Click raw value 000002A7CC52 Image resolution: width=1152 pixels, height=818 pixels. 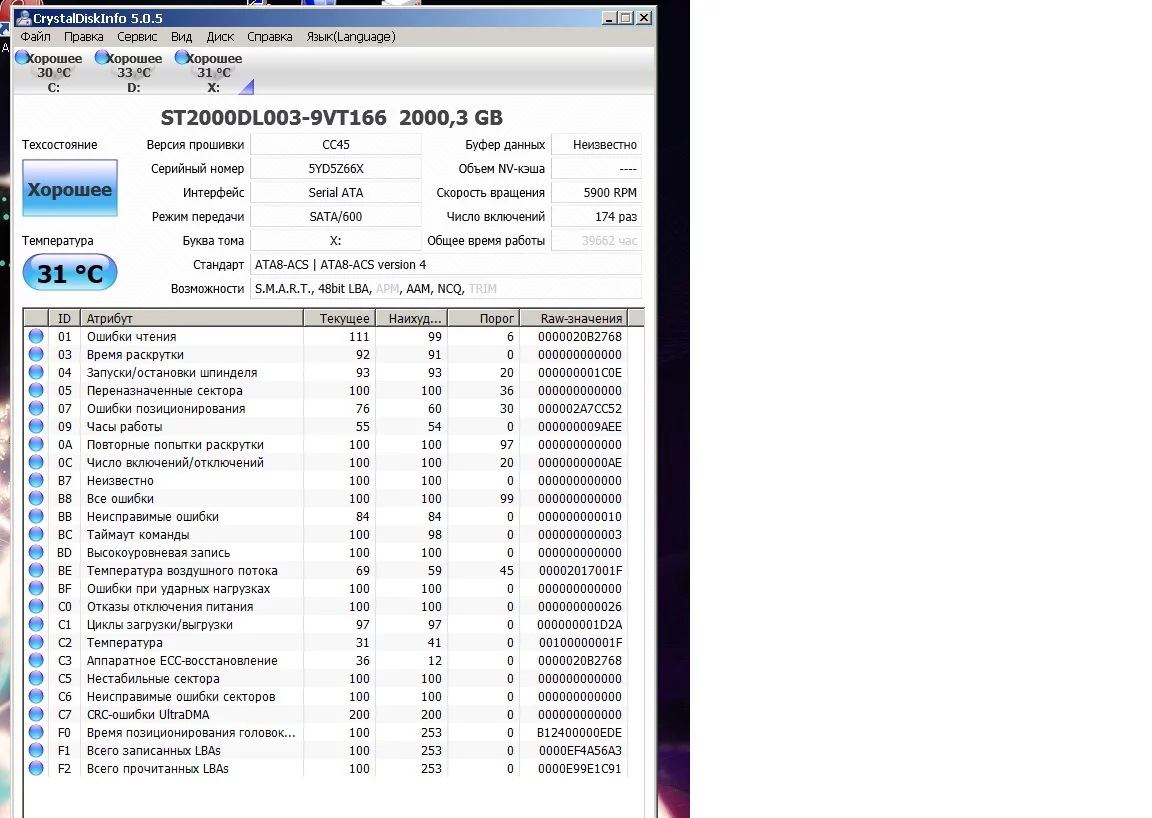click(x=580, y=409)
